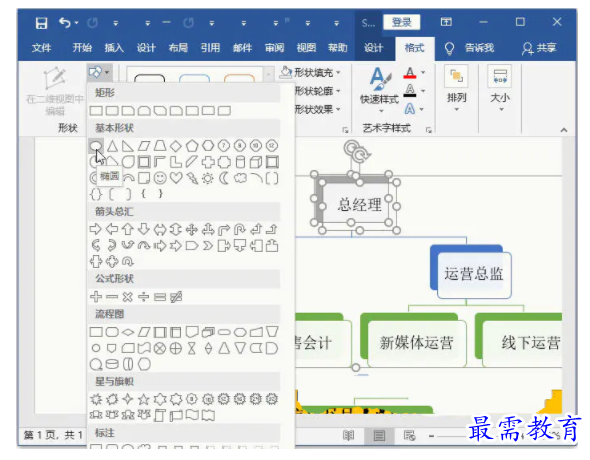Select the Oval shape in Basic Shapes
The image size is (590, 460).
[x=96, y=146]
